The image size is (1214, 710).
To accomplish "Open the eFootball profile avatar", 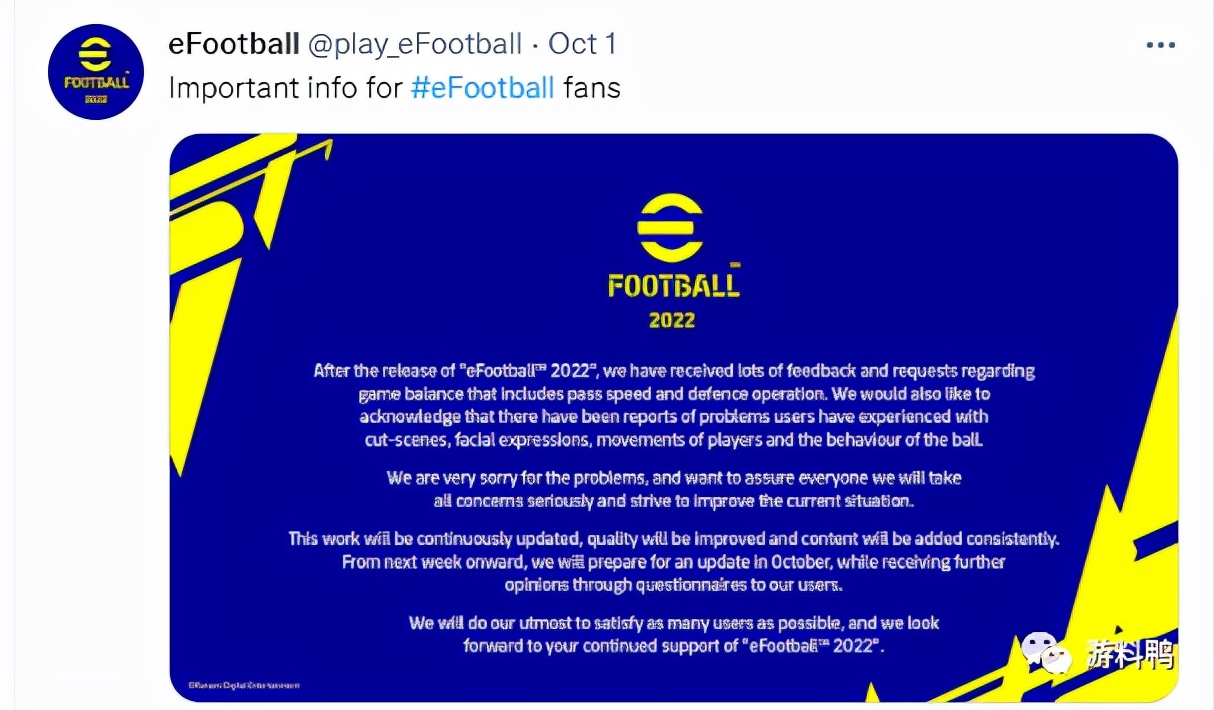I will [x=96, y=72].
